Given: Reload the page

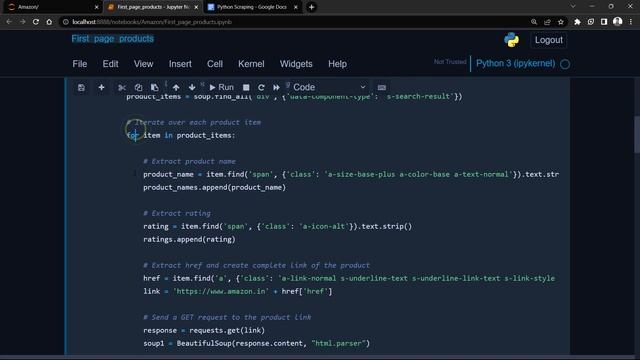Looking at the screenshot, I should 36,22.
